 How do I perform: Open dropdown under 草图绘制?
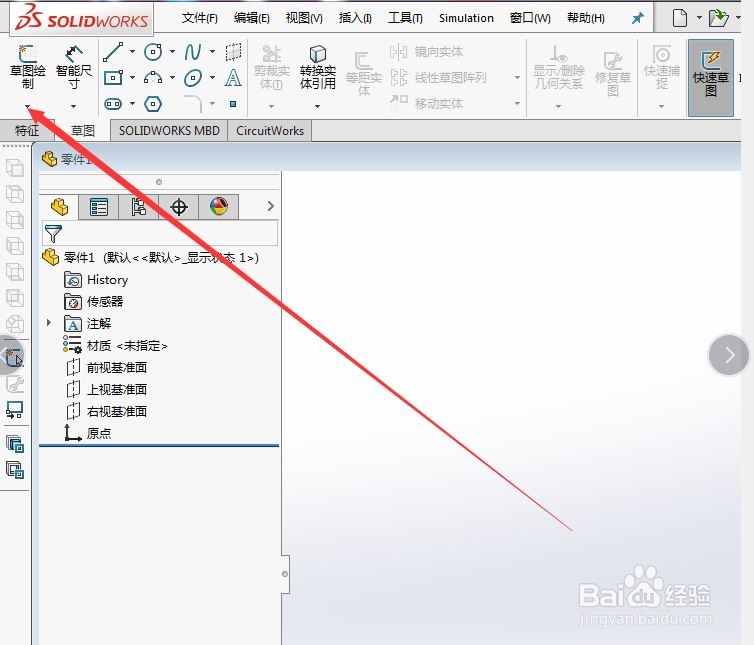click(x=27, y=106)
